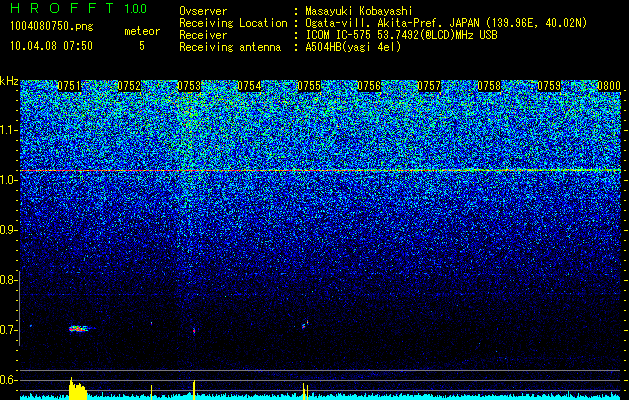Click the 1.0 frequency axis label
This screenshot has height=400, width=629.
(x=8, y=181)
